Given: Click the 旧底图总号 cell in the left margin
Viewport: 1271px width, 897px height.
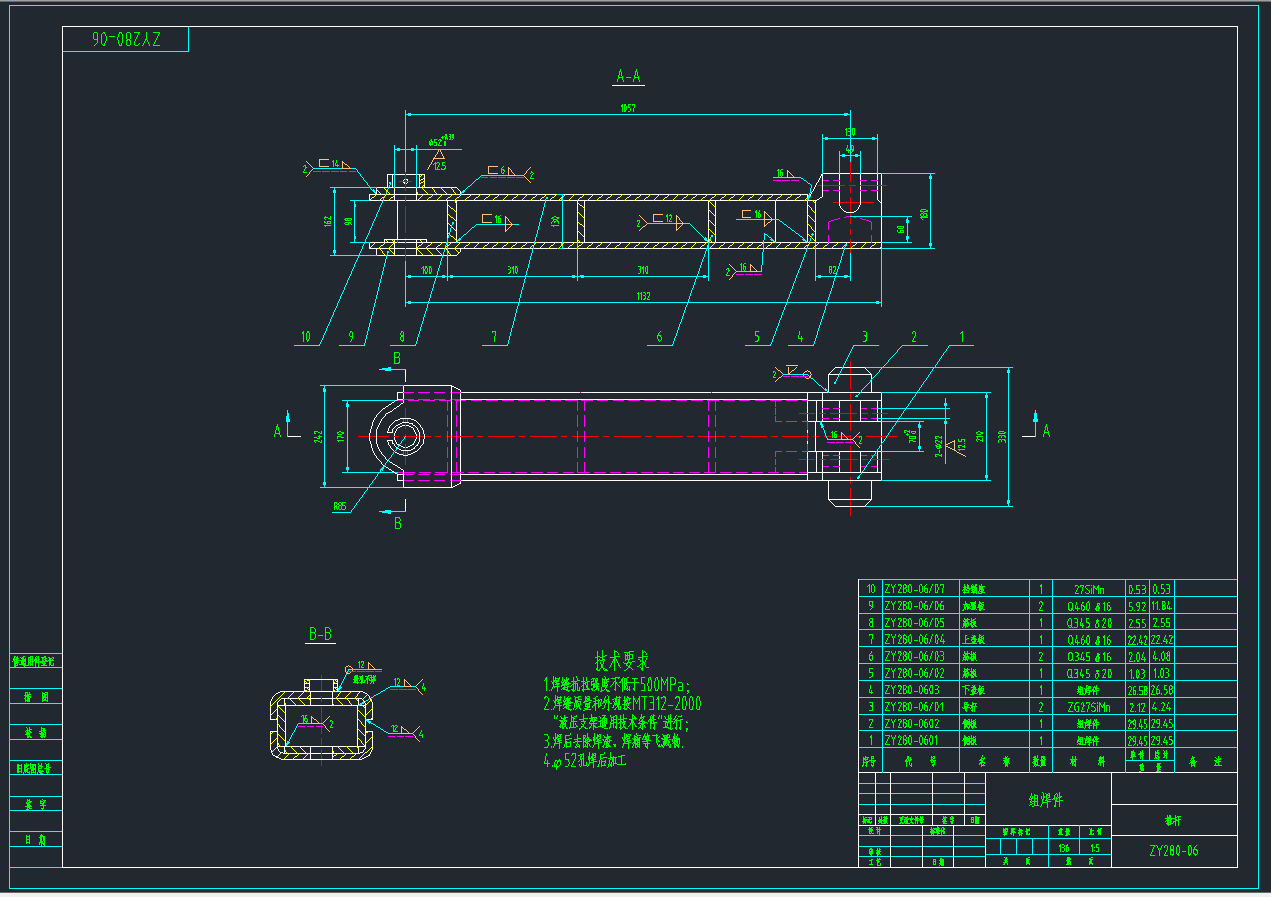Looking at the screenshot, I should pyautogui.click(x=36, y=768).
